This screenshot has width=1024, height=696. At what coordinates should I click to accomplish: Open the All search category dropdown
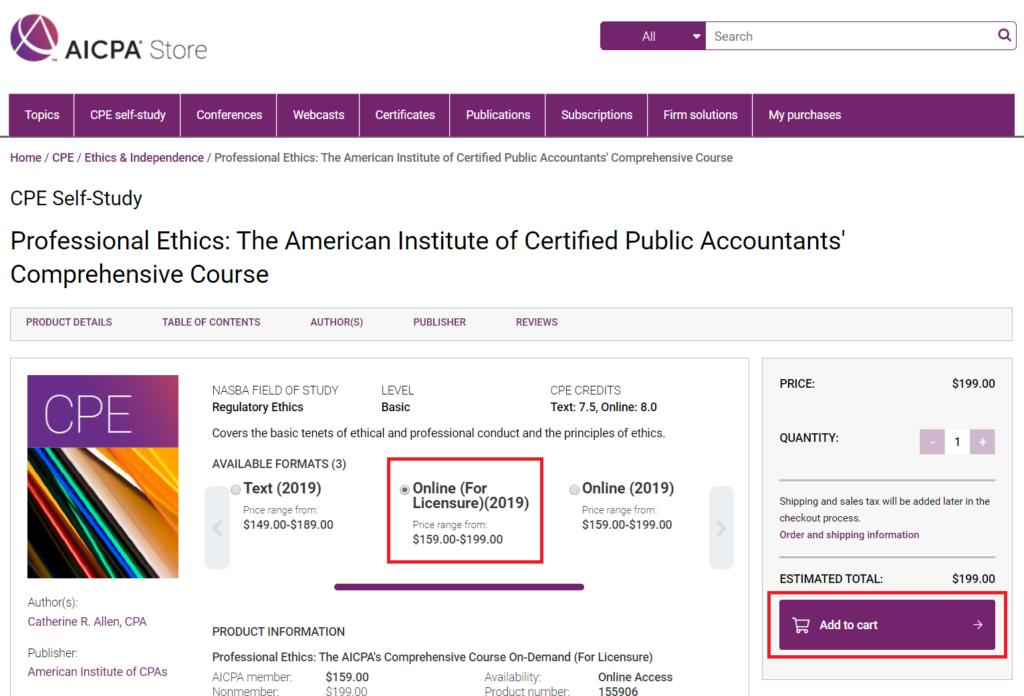click(653, 35)
